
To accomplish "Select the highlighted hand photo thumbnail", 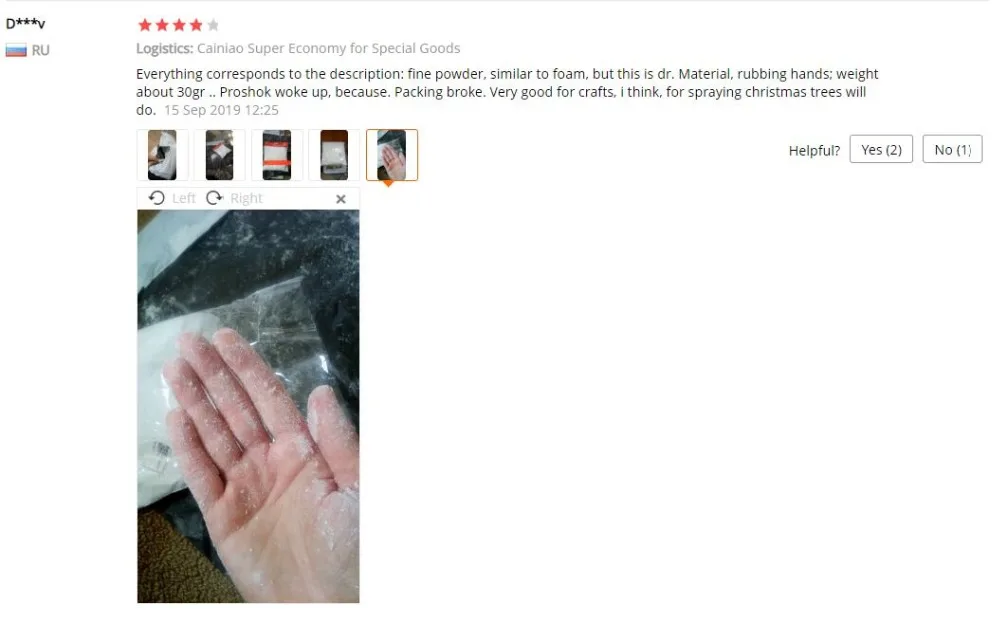I will click(392, 155).
